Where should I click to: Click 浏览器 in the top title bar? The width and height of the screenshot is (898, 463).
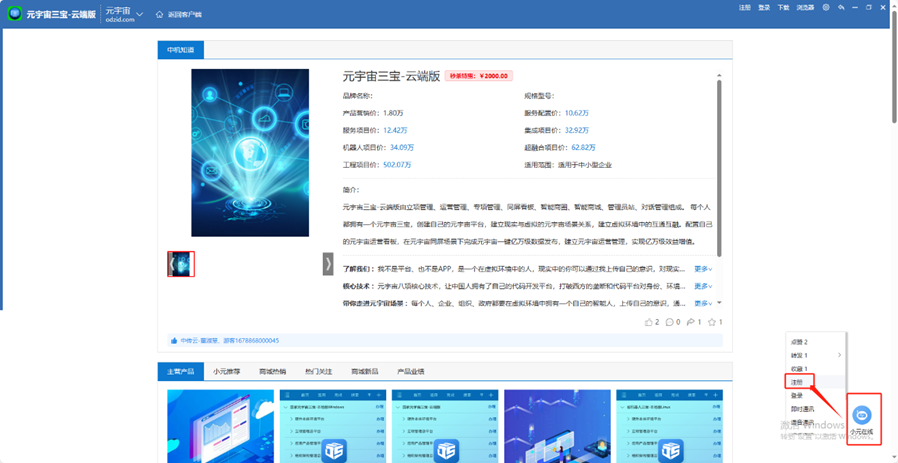pos(805,7)
